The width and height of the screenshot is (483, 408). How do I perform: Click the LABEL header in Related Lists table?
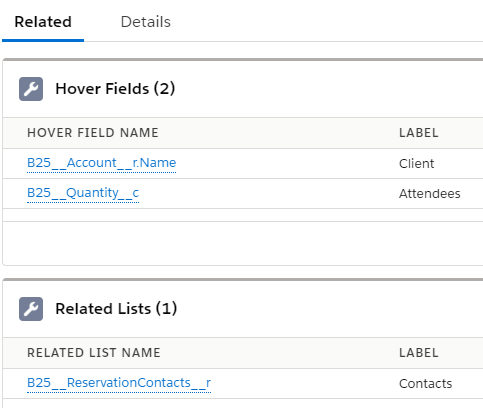[419, 353]
